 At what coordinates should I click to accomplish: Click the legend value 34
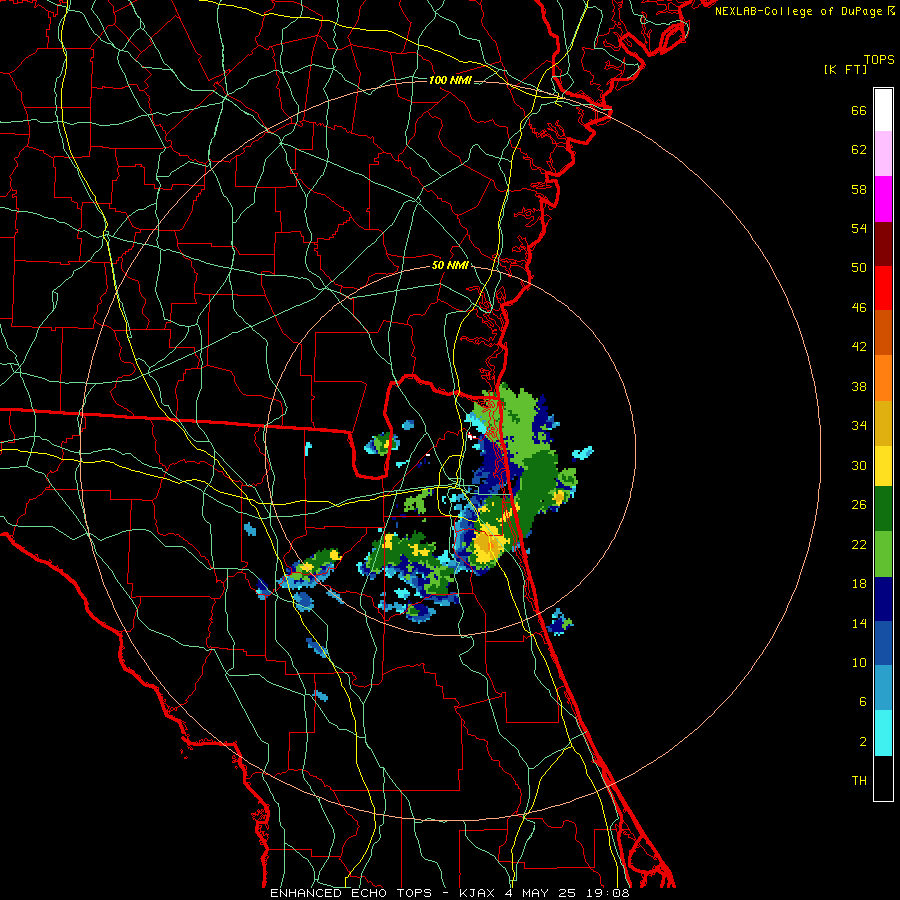click(859, 426)
